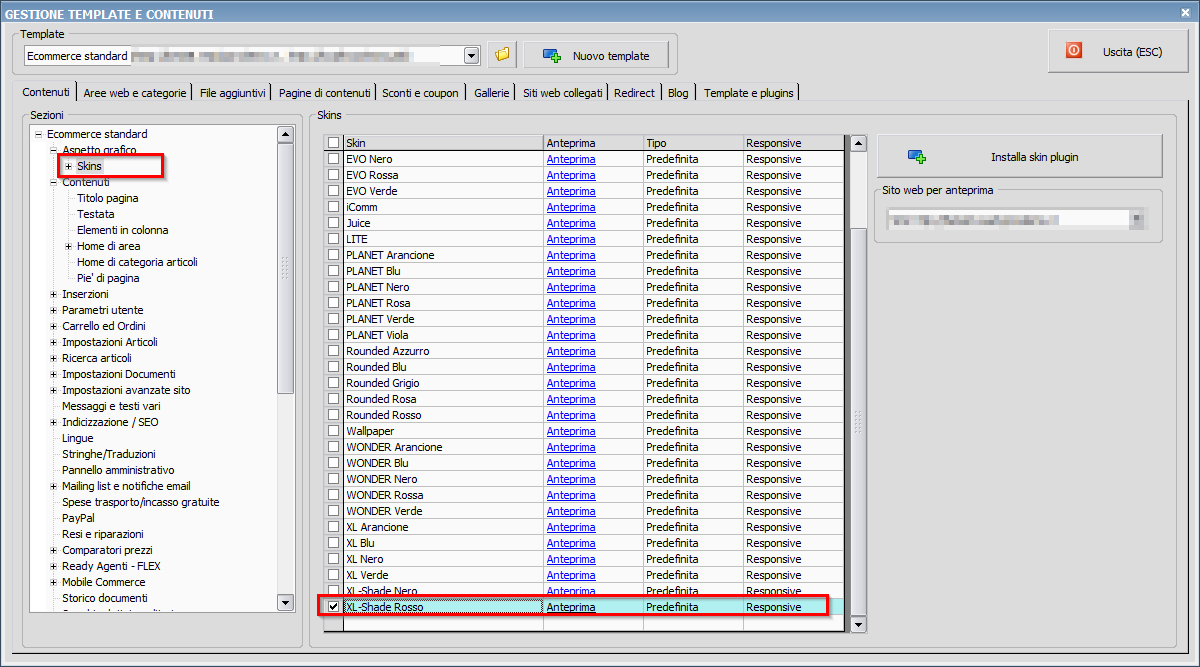Switch to Template e plugins tab

pos(749,93)
